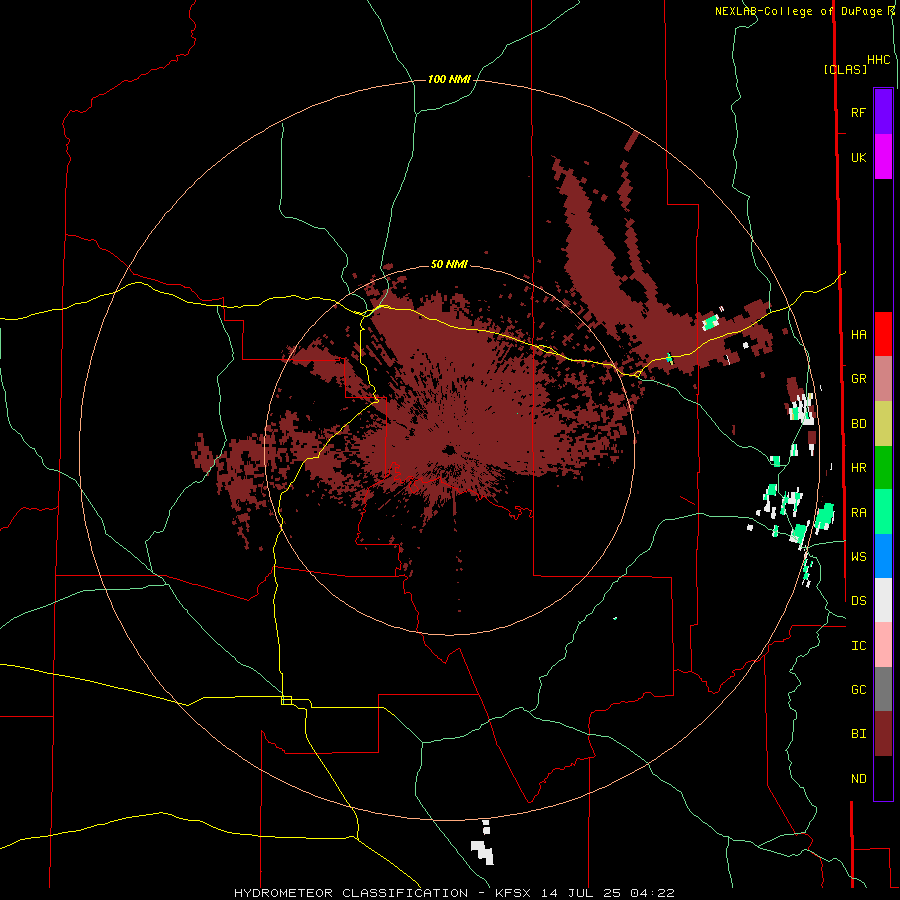Click the DS white legend swatch

[x=883, y=600]
